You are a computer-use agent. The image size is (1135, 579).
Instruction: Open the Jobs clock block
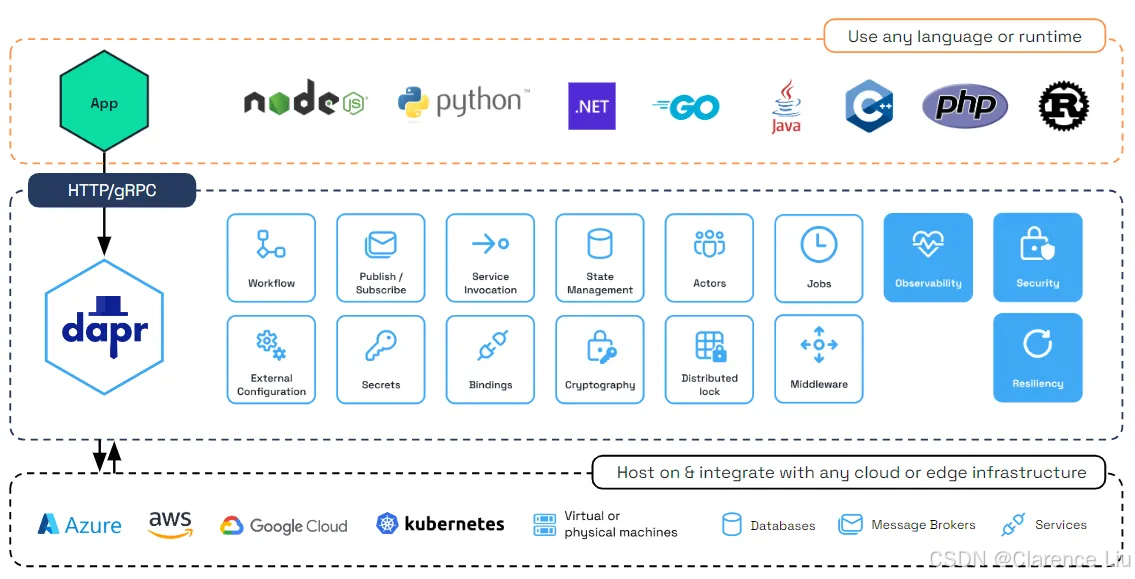(819, 258)
